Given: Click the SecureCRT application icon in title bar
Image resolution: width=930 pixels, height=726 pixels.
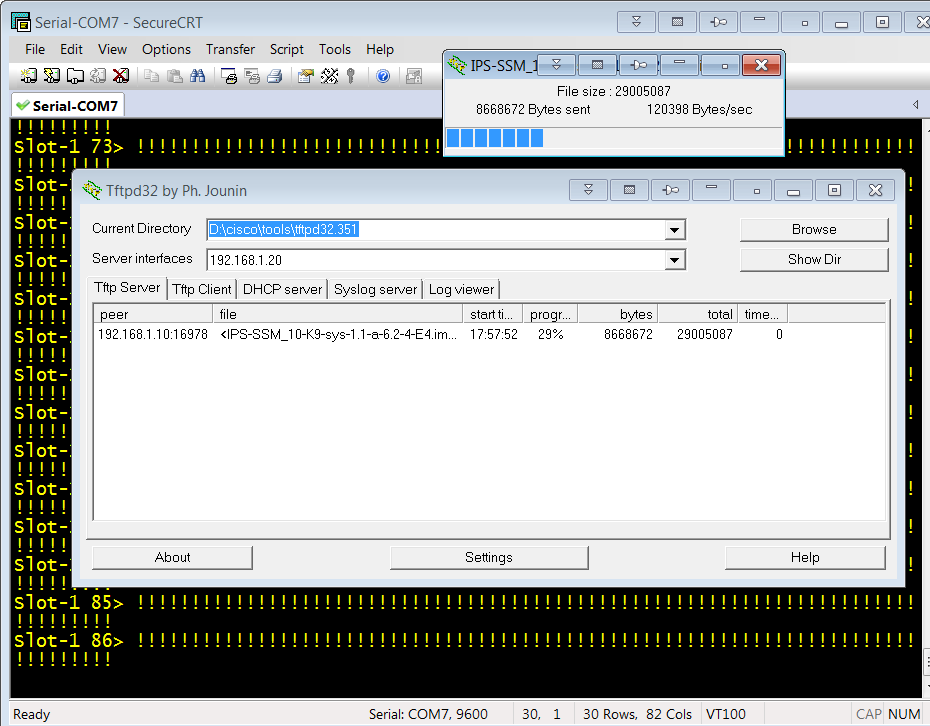Looking at the screenshot, I should click(21, 22).
